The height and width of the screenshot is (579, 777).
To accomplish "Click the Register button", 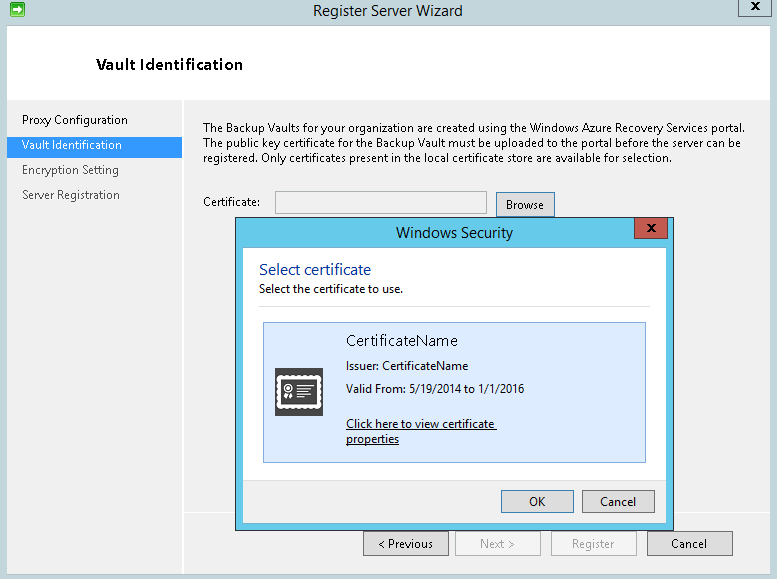I will [x=594, y=544].
